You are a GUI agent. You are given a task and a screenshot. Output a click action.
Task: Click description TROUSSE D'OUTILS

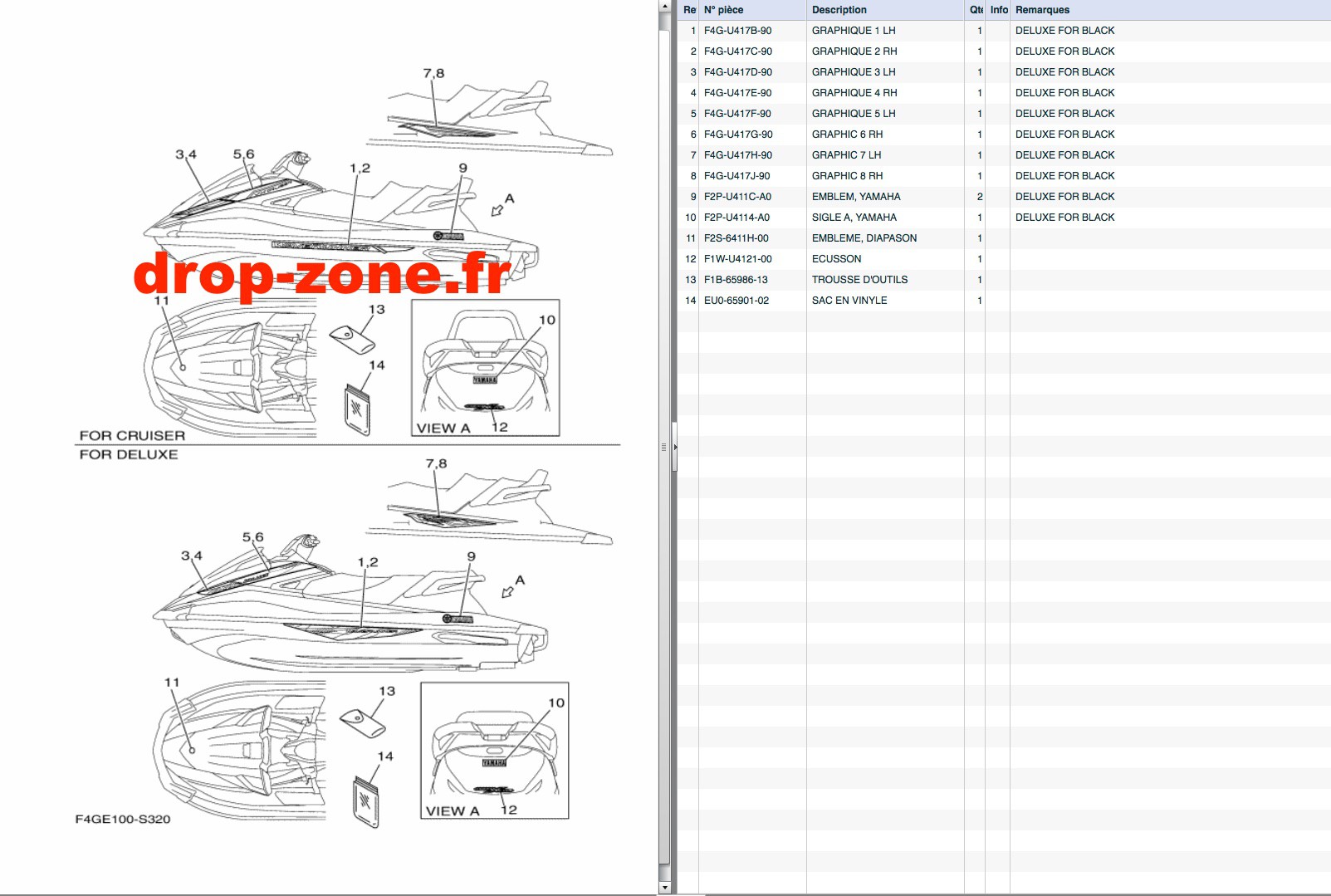[x=859, y=280]
